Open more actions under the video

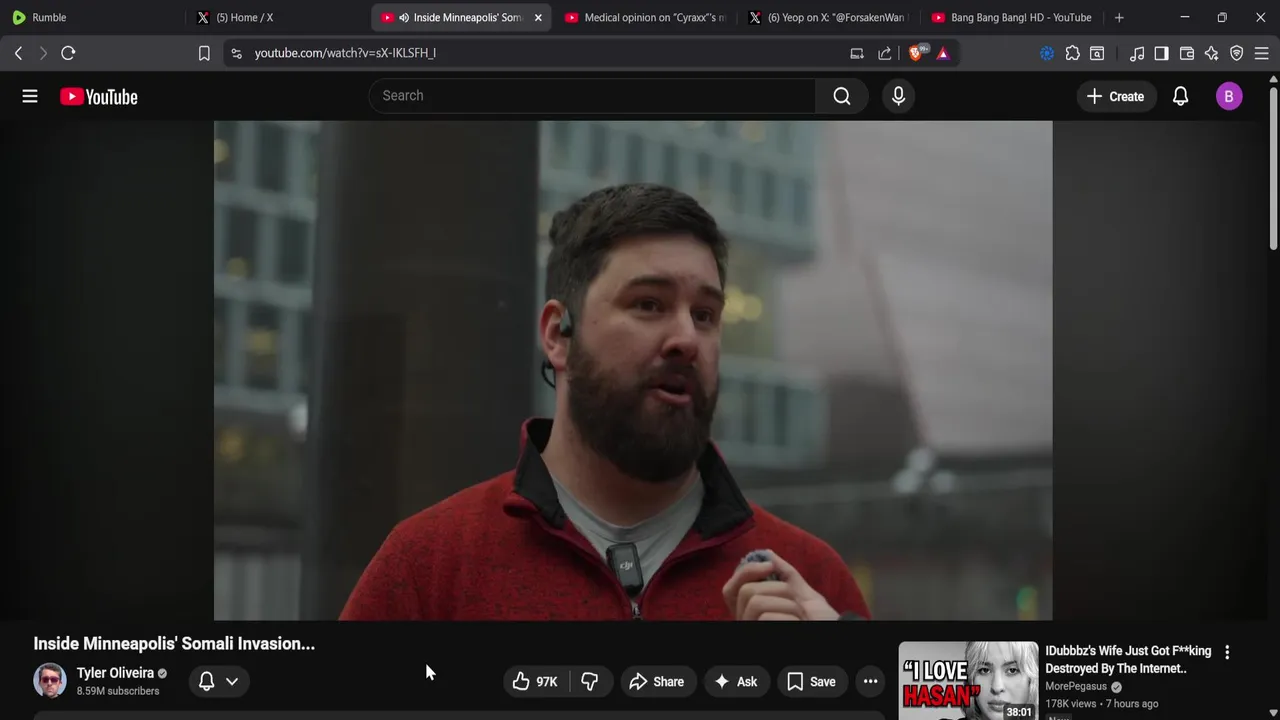tap(870, 682)
